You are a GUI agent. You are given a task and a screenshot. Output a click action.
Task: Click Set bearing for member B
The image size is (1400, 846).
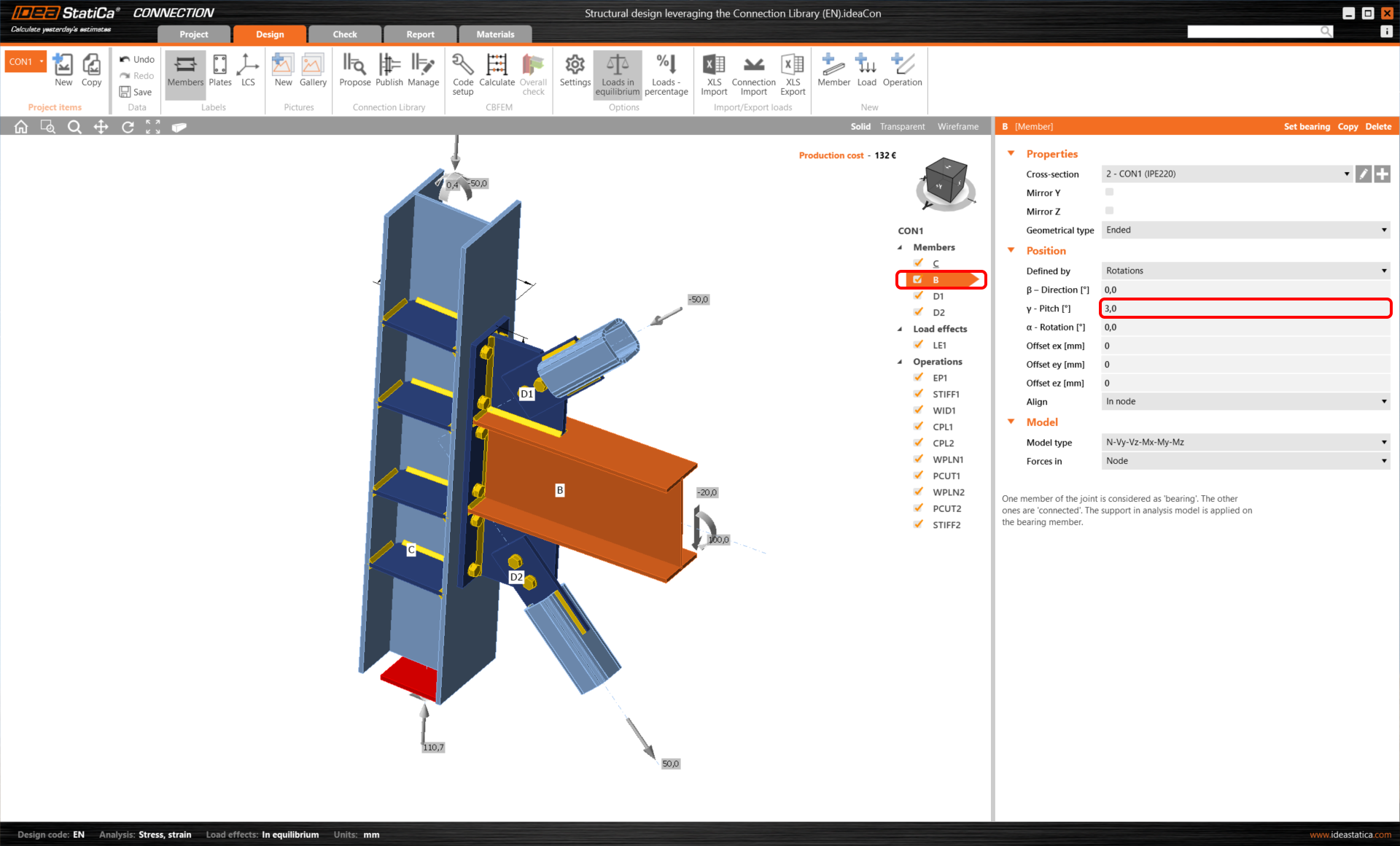click(x=1307, y=126)
